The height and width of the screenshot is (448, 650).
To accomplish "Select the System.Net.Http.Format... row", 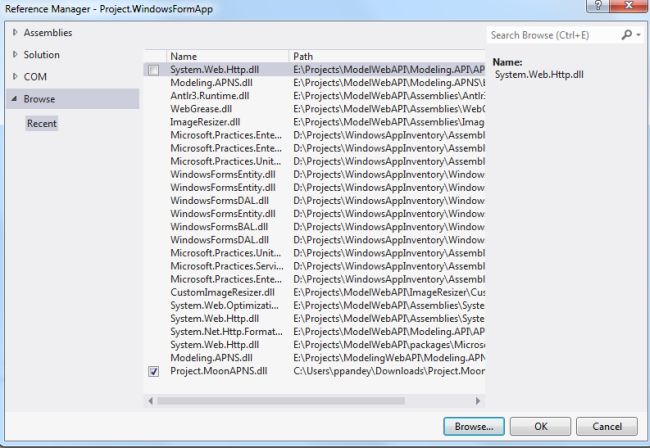I will pyautogui.click(x=314, y=332).
